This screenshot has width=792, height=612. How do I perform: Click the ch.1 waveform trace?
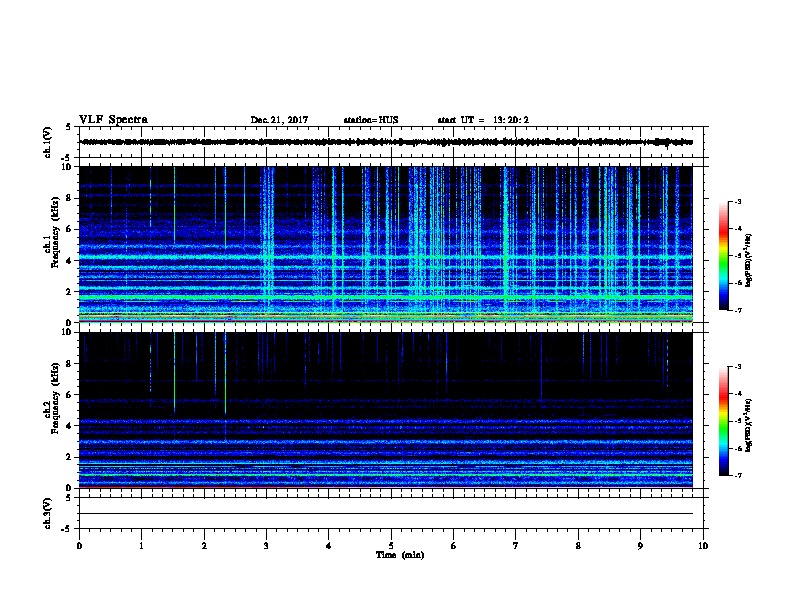point(386,142)
